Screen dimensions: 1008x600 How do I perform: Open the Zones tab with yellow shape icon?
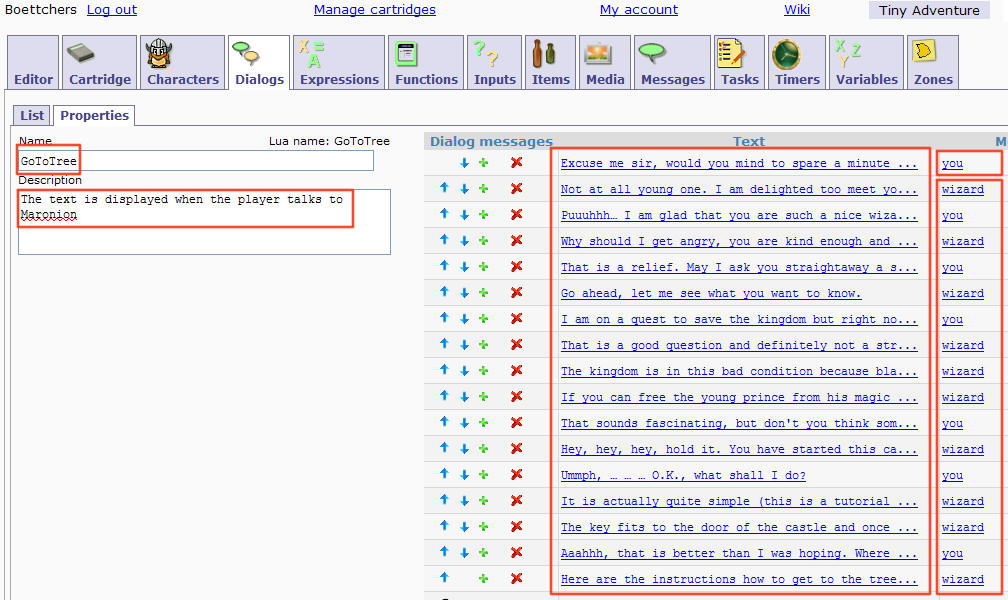click(x=933, y=63)
